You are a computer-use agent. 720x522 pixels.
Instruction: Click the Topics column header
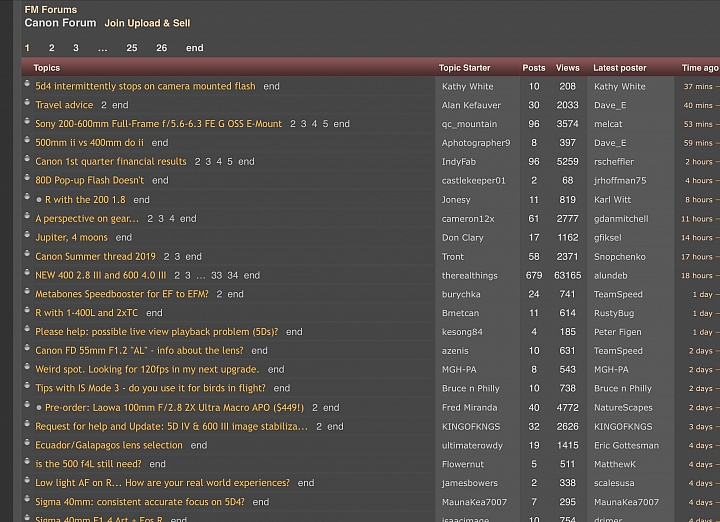tap(46, 68)
